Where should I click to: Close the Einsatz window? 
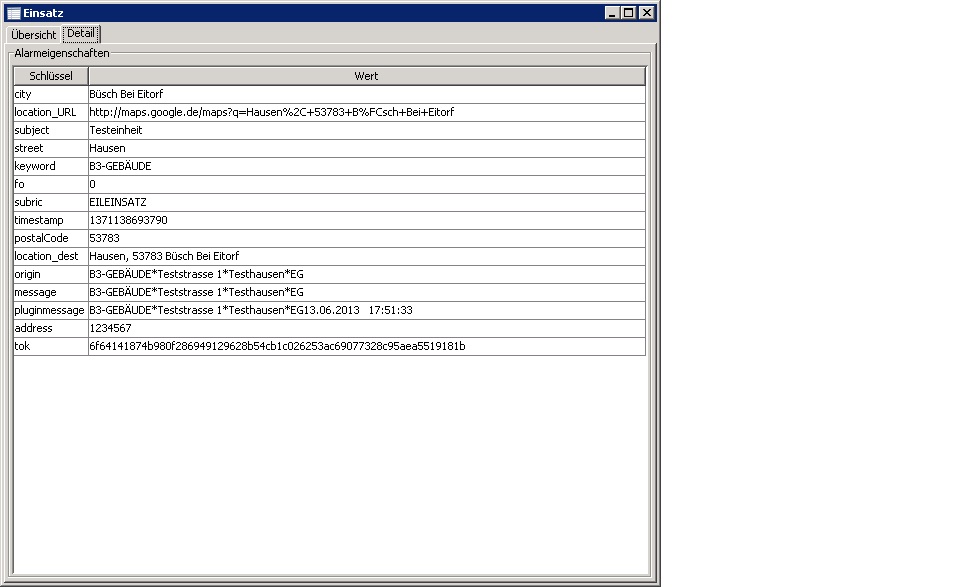click(646, 13)
